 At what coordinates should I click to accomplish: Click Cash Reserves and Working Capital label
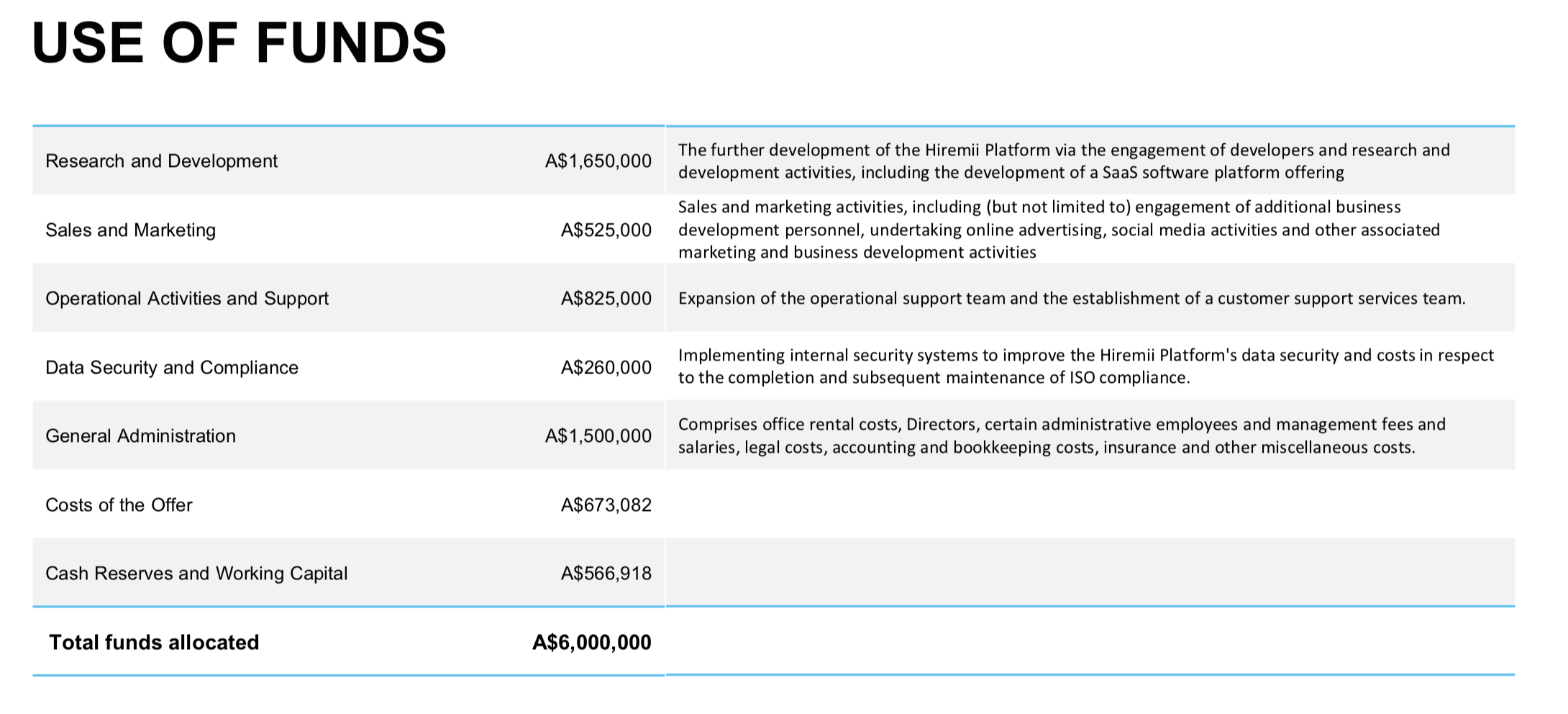pyautogui.click(x=196, y=573)
